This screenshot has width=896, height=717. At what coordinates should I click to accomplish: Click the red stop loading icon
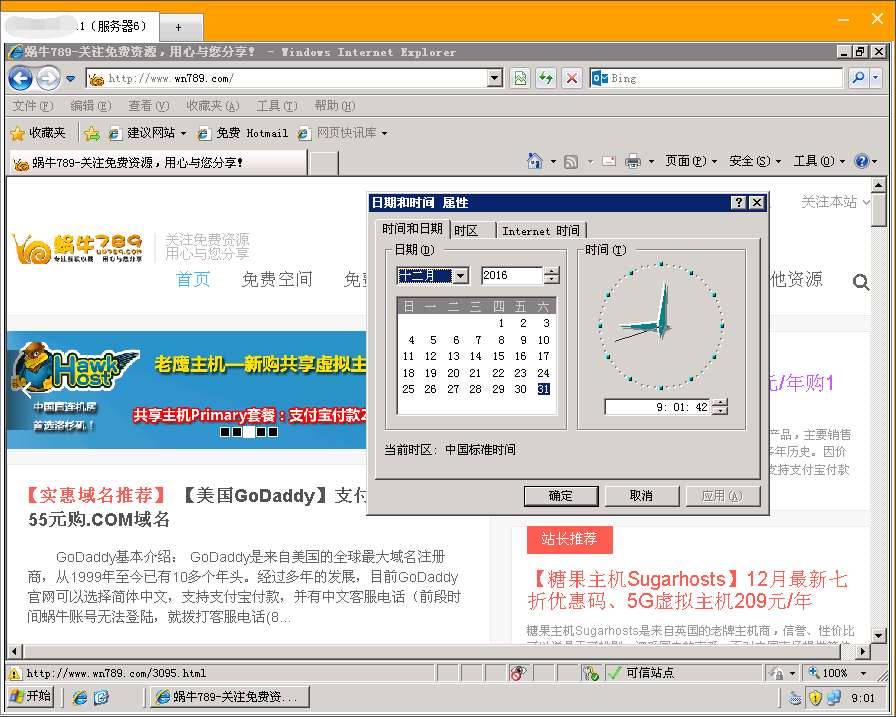572,78
